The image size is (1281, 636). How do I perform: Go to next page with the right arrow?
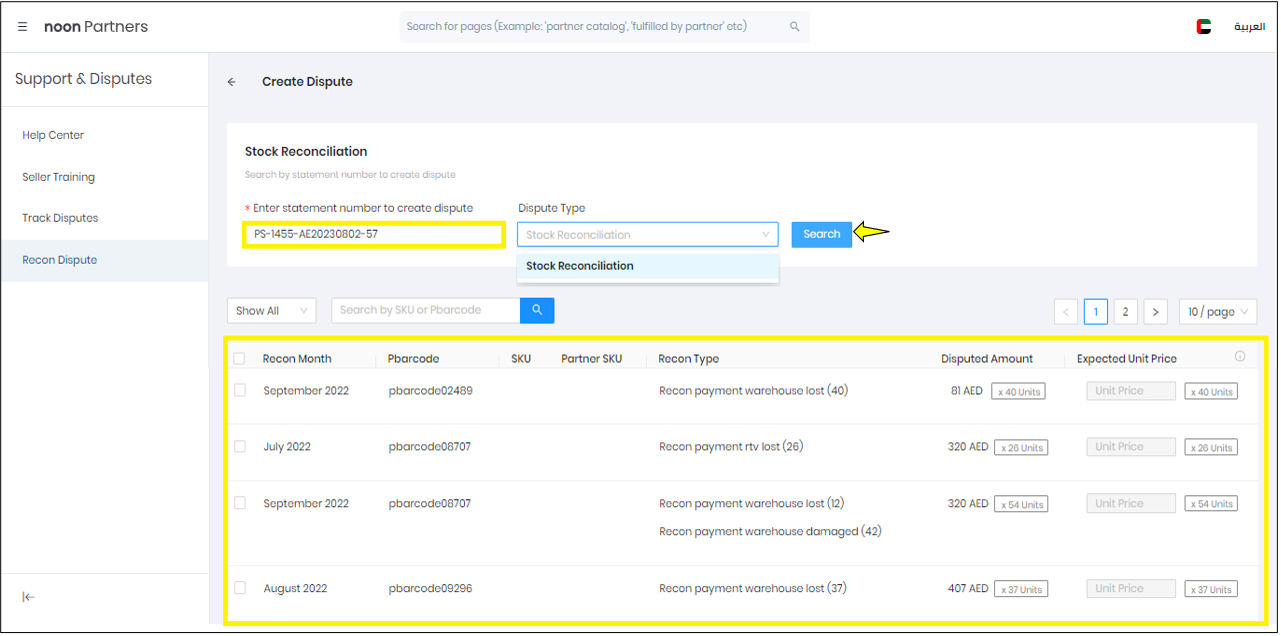1155,311
